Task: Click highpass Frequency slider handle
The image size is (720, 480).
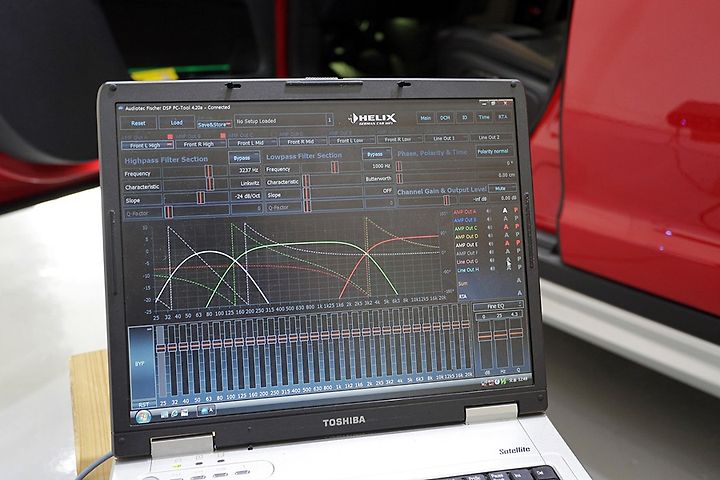Action: coord(209,172)
